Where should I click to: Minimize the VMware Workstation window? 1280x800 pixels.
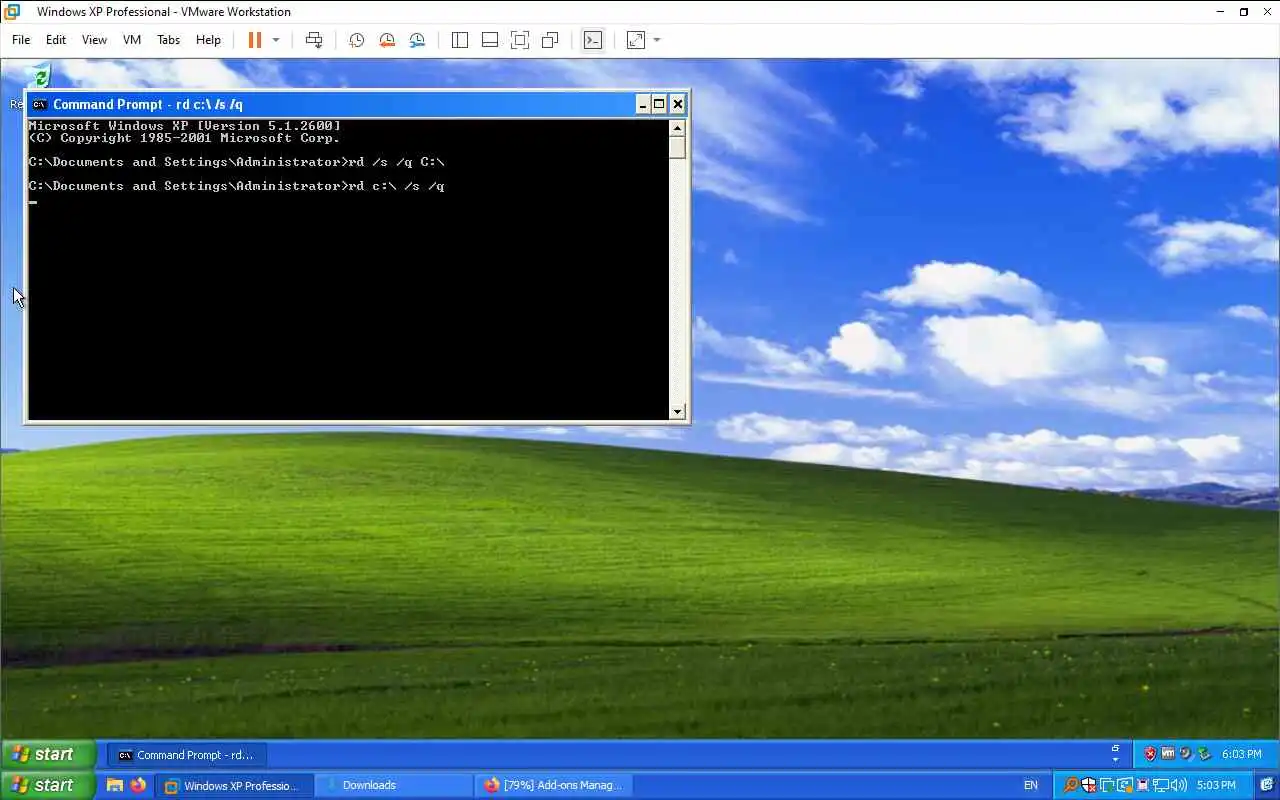1221,12
